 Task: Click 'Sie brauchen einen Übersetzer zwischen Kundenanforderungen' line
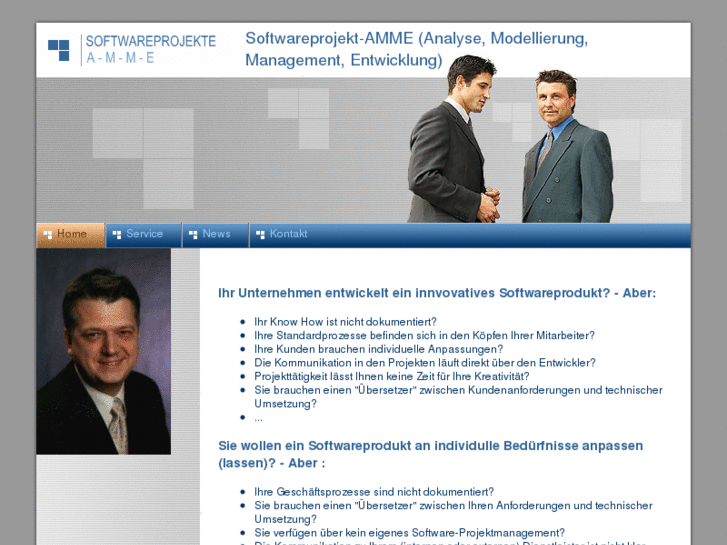point(458,397)
